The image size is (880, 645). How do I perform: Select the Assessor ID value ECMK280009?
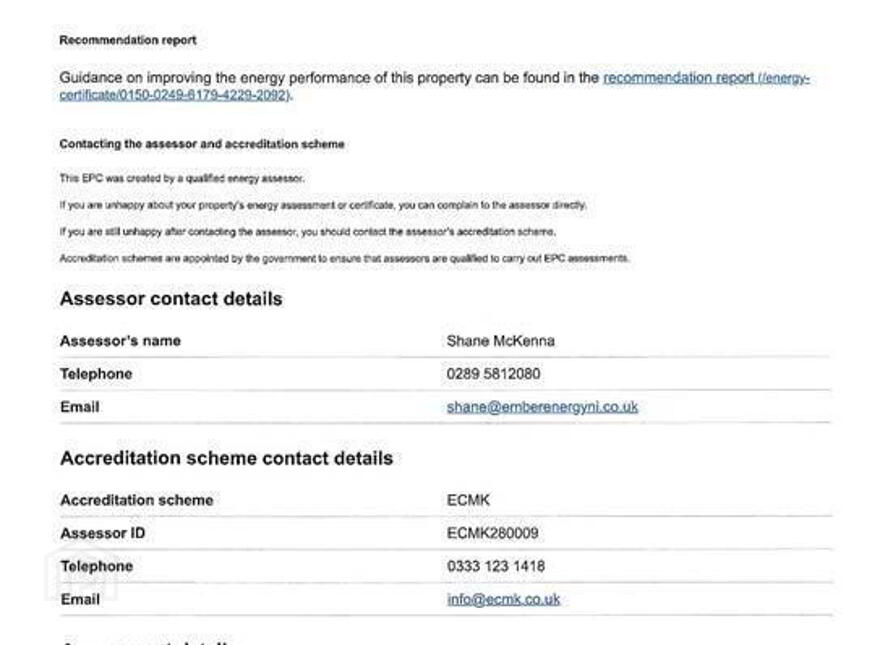point(493,533)
